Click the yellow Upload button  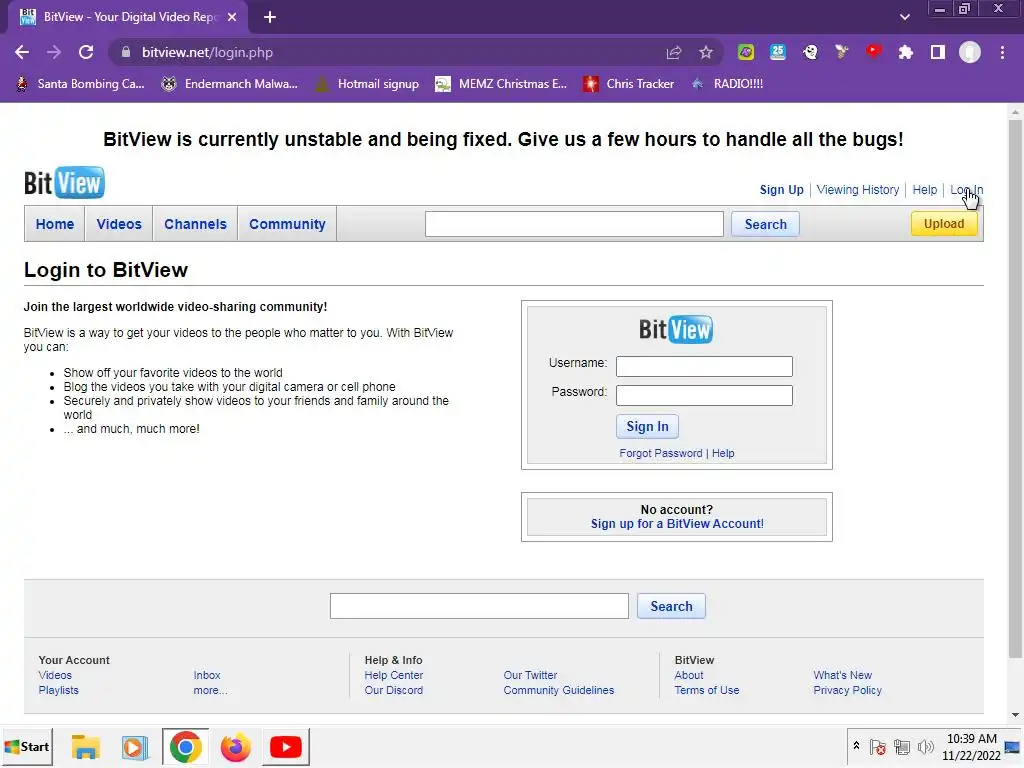click(944, 224)
